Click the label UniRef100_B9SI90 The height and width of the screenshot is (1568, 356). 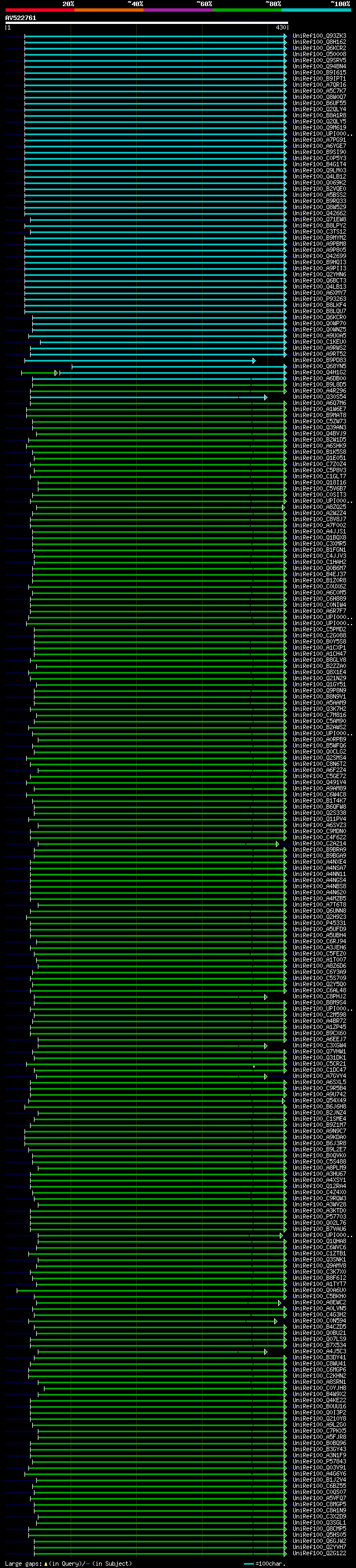(x=319, y=152)
